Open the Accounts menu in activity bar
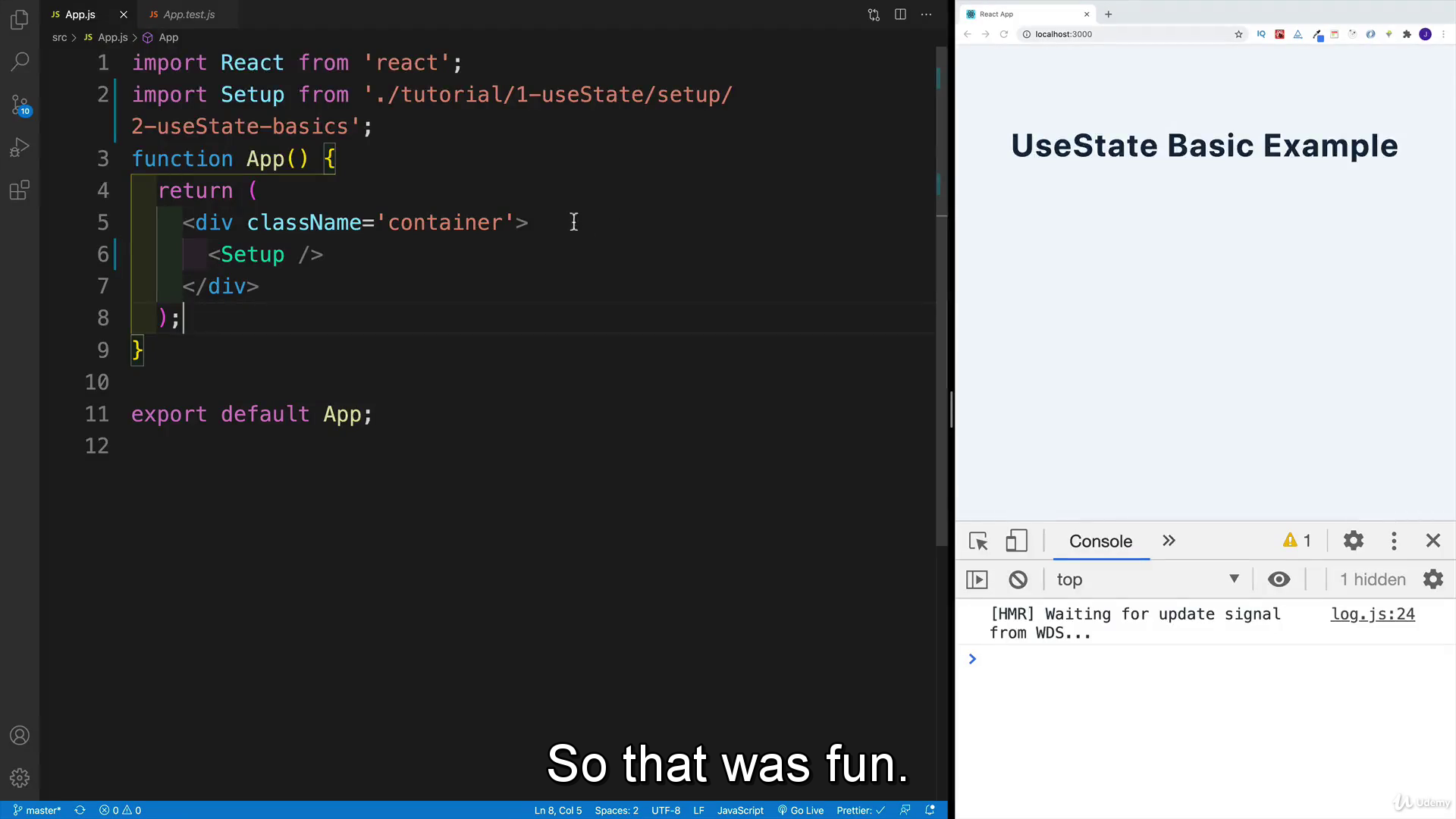The image size is (1456, 819). click(x=20, y=736)
